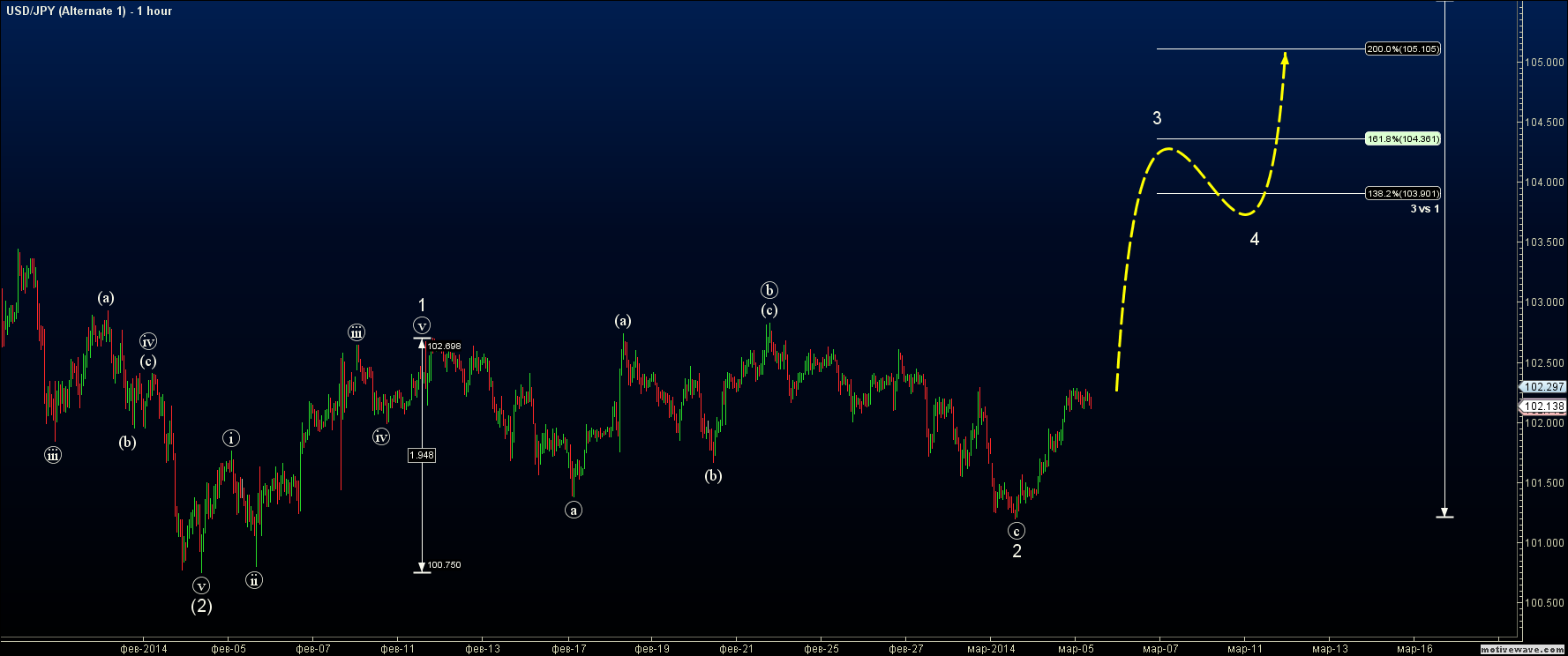The image size is (1568, 656).
Task: Click the yellow projection arrowhead near 105.000
Action: pyautogui.click(x=1286, y=58)
